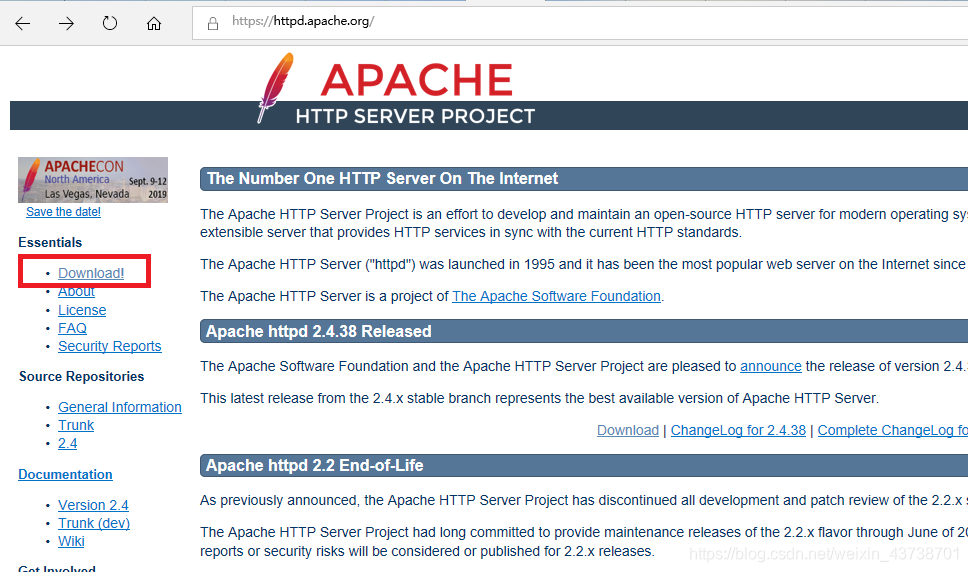
Task: Open the browser home page icon
Action: point(154,23)
